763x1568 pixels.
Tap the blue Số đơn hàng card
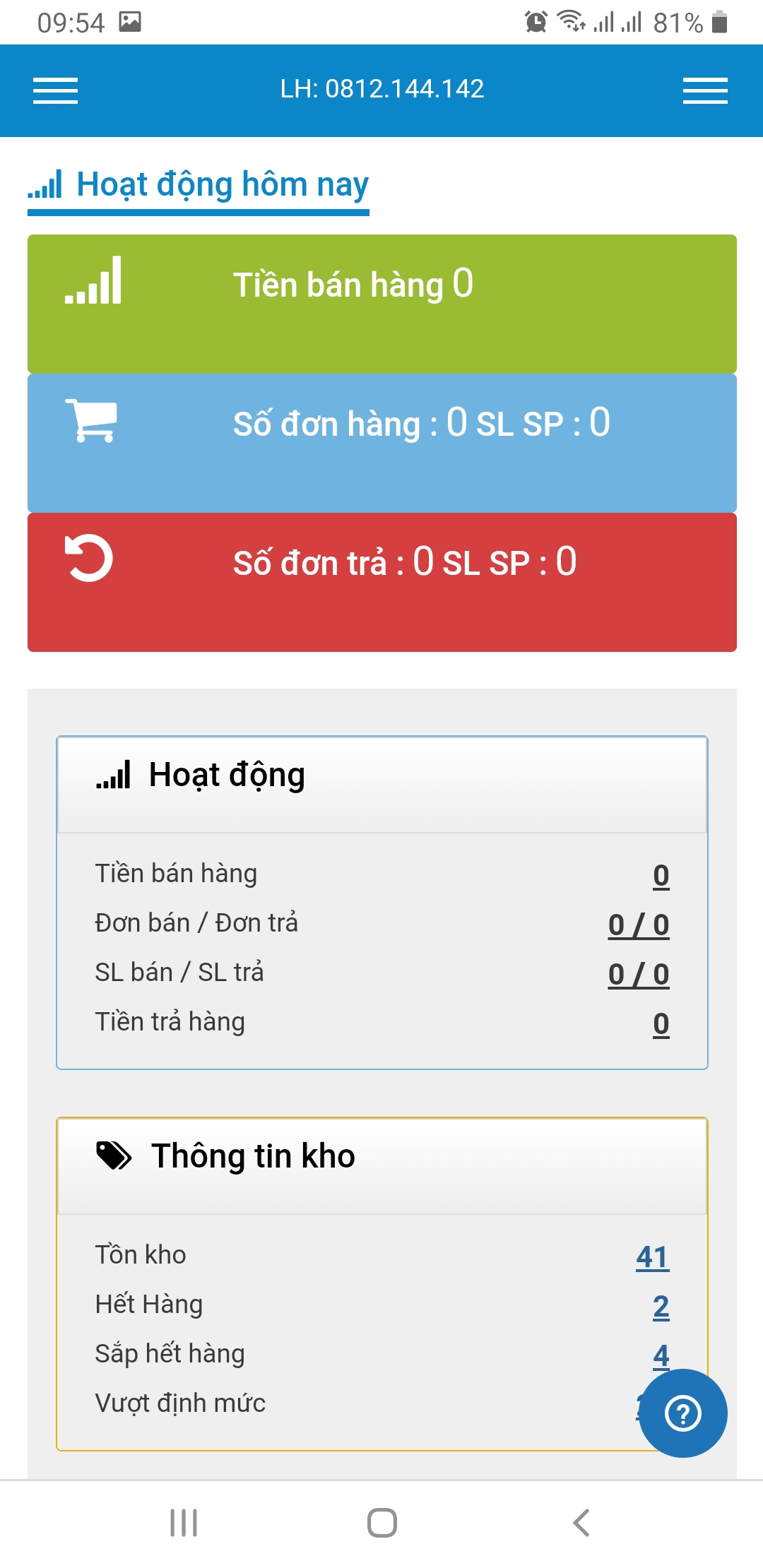(381, 443)
